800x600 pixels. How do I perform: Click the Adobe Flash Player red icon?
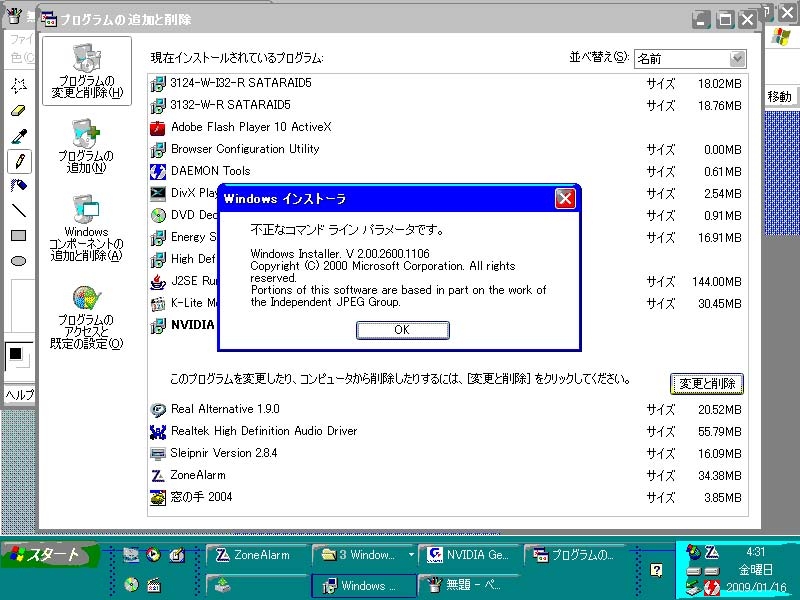[158, 128]
